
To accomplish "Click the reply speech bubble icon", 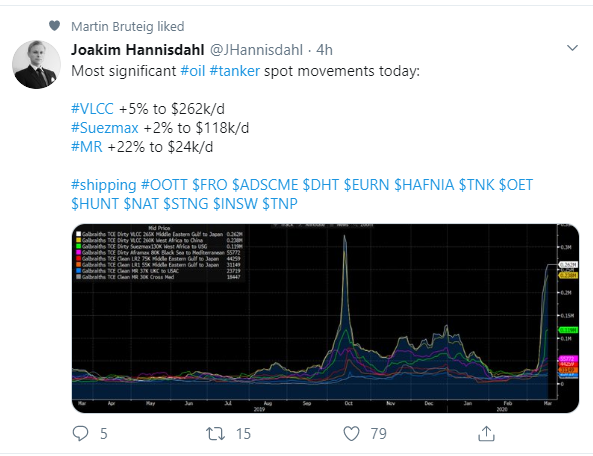I will (x=80, y=433).
